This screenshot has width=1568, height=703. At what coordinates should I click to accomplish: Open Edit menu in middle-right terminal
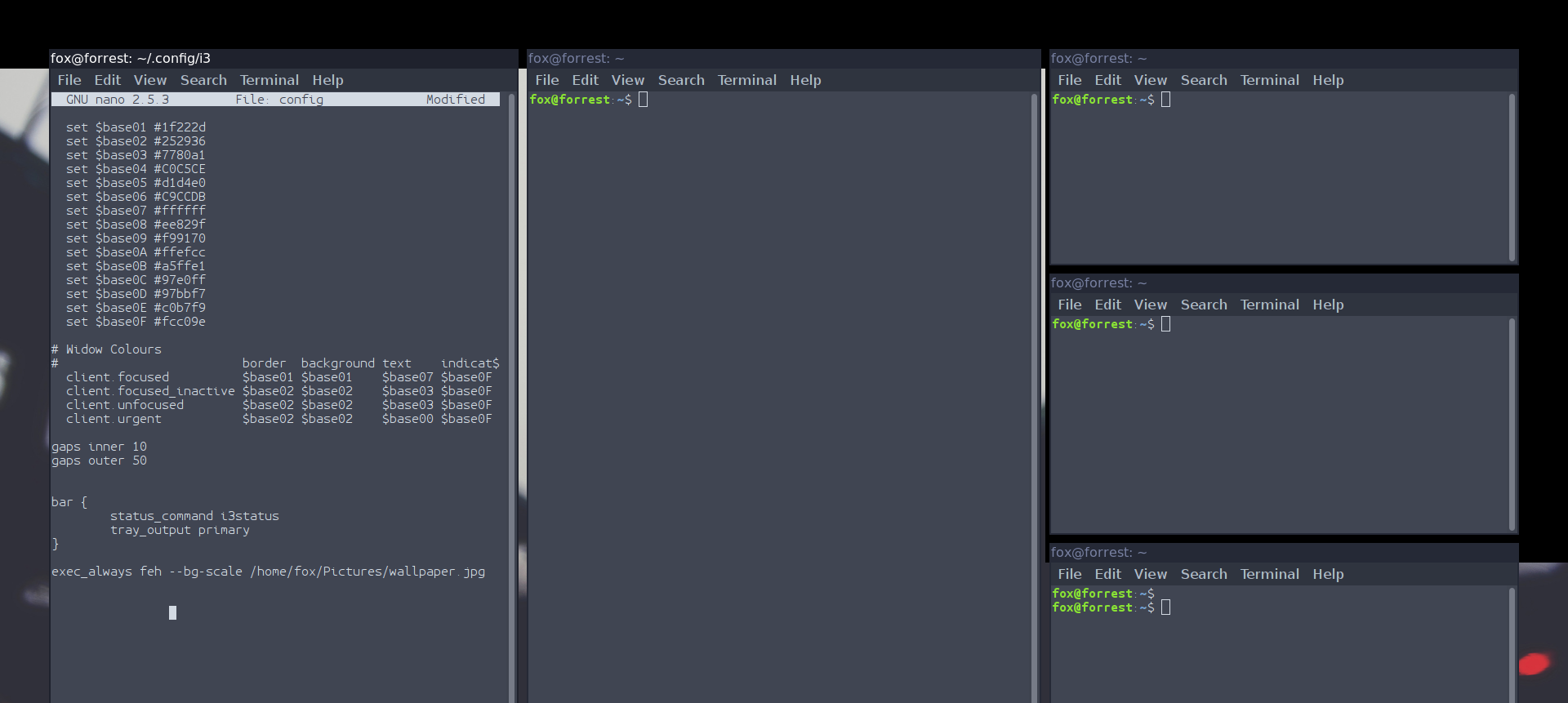[x=1107, y=305]
